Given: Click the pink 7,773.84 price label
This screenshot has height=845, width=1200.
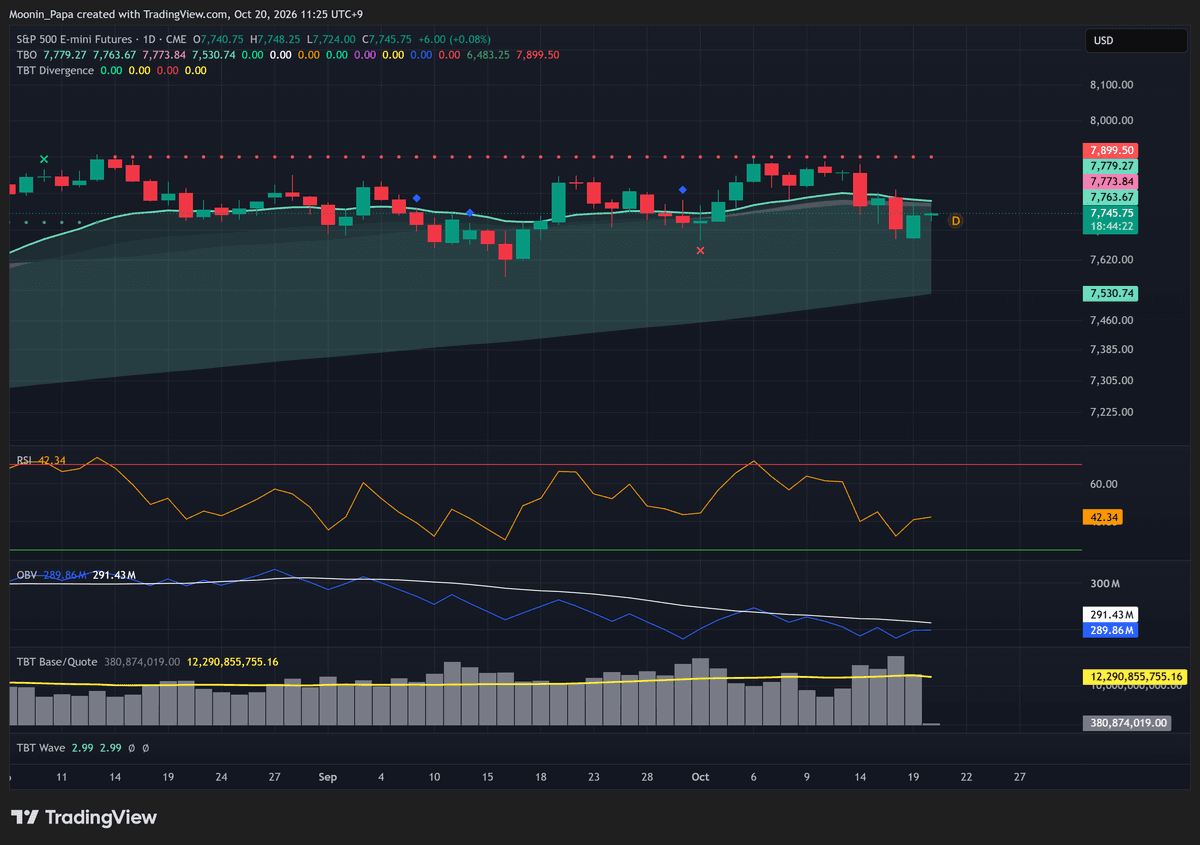Looking at the screenshot, I should pos(1111,182).
